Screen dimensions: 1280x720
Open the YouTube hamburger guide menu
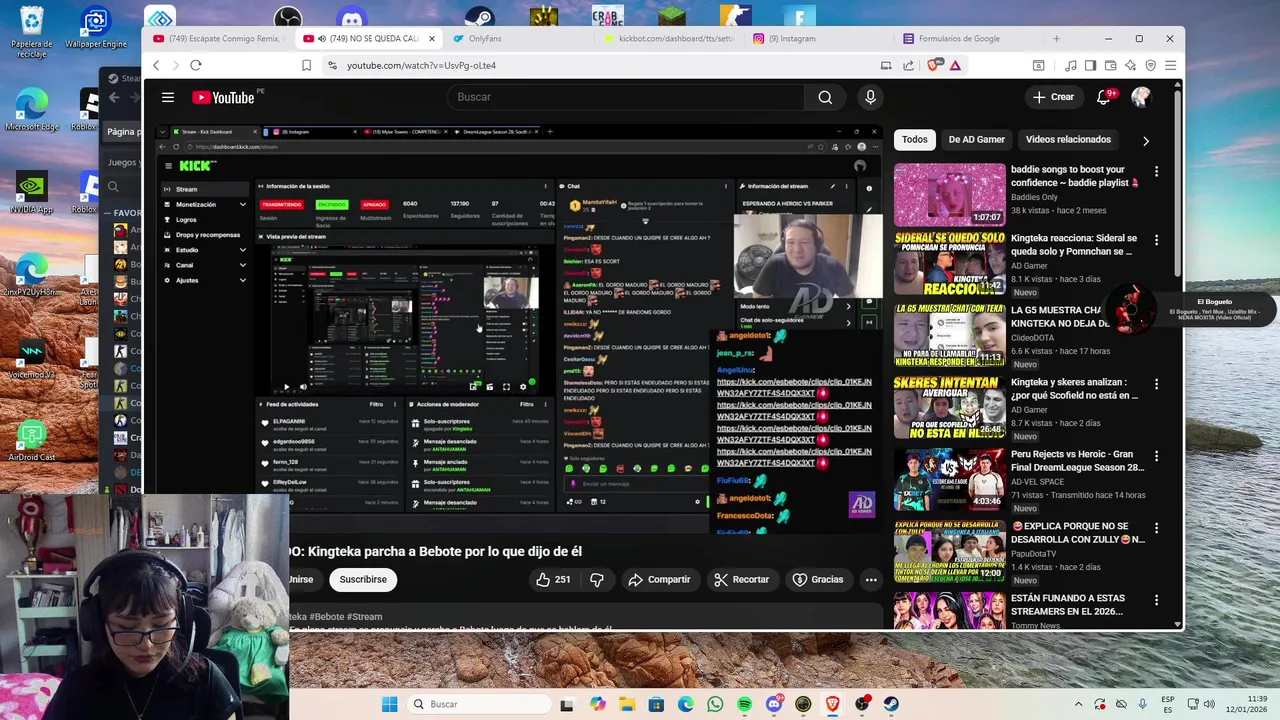point(168,97)
